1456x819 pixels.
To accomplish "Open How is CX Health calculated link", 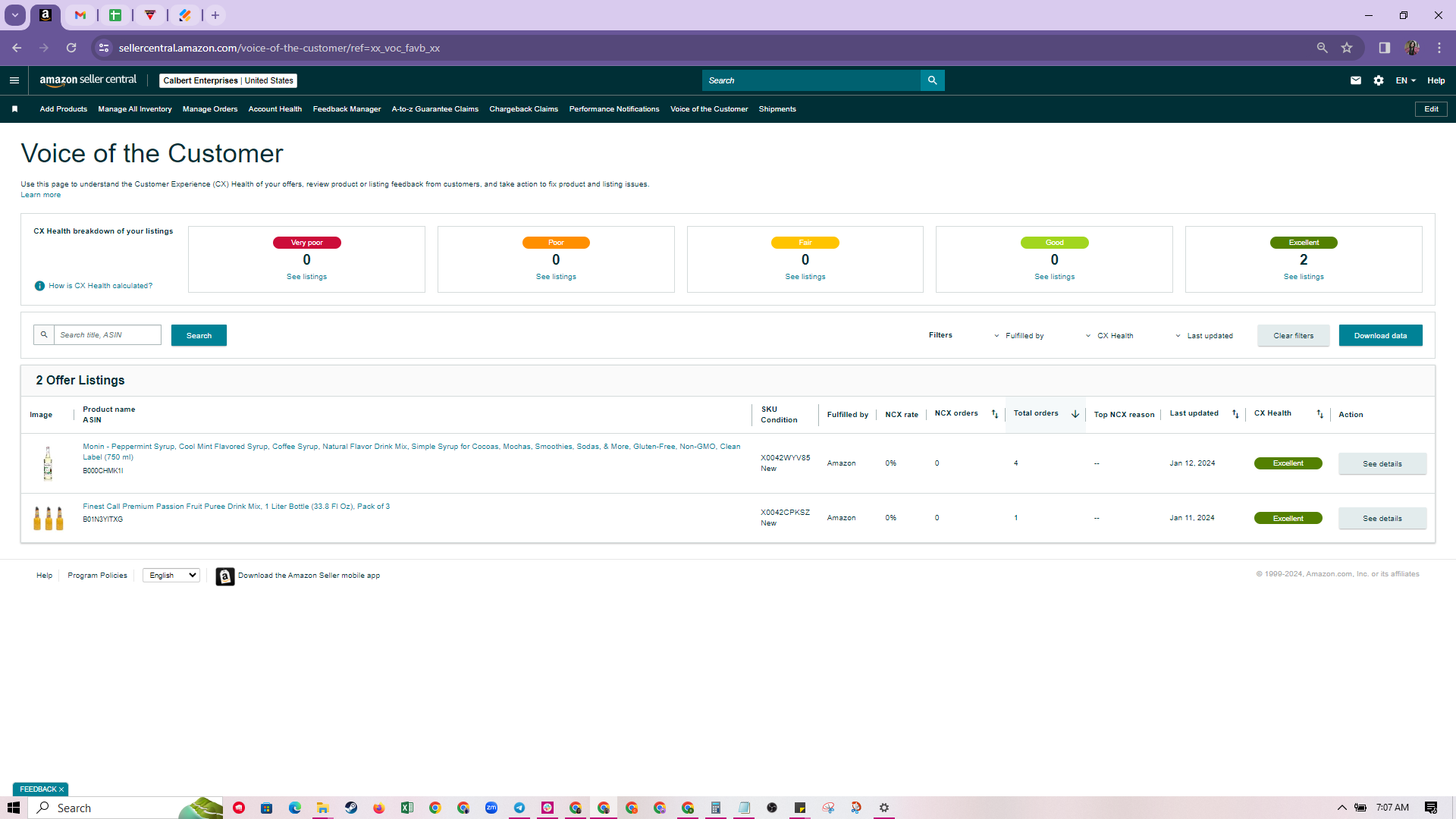I will click(x=101, y=286).
